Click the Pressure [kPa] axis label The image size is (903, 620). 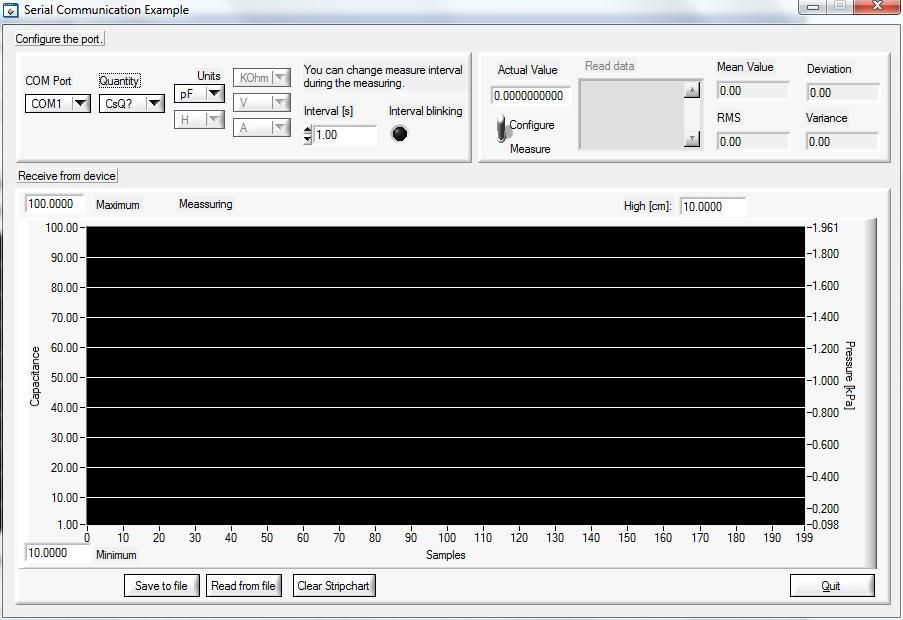tap(850, 375)
